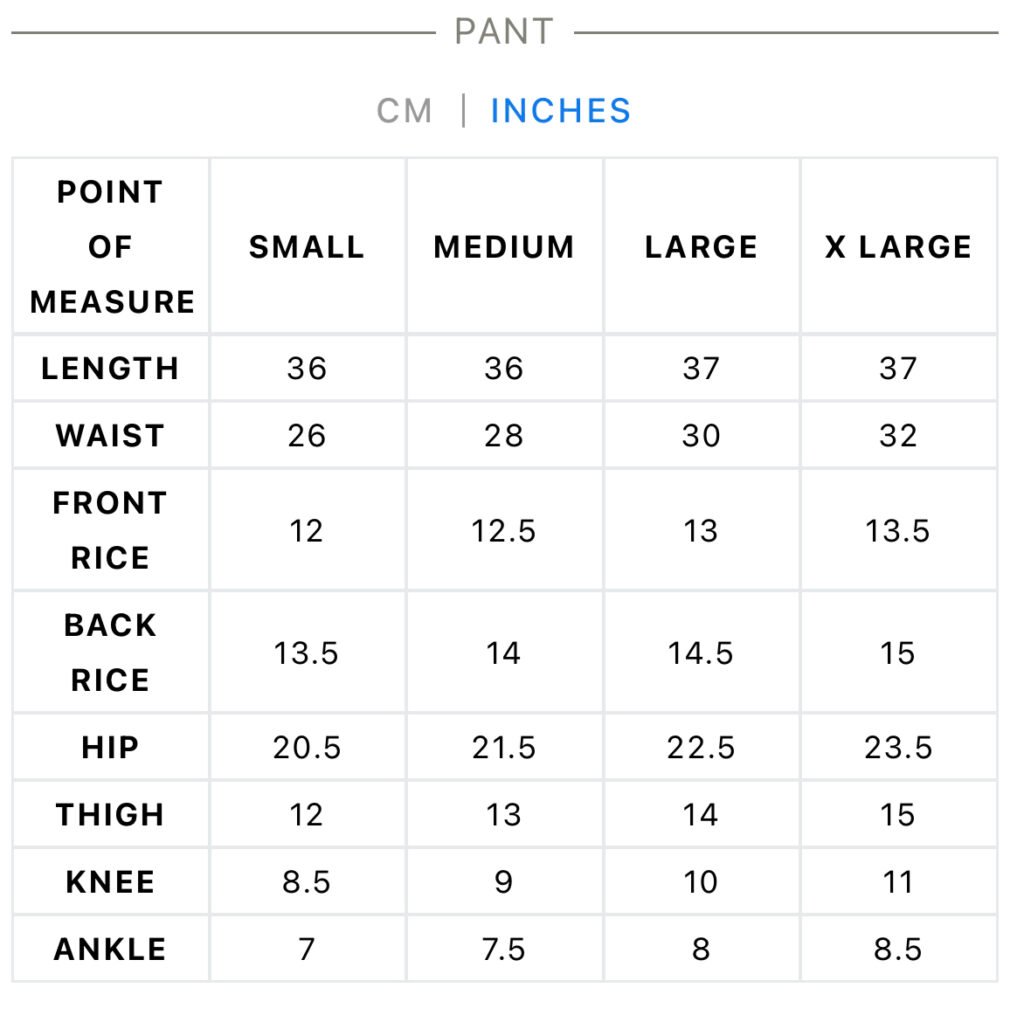Click the large back rice value 14.5

click(701, 654)
